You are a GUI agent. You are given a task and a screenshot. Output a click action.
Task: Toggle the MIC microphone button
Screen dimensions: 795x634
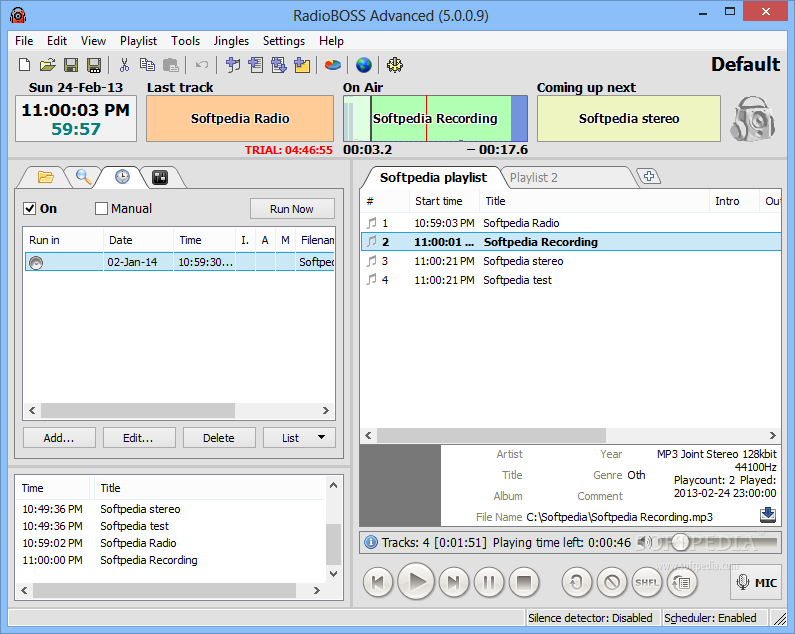pyautogui.click(x=756, y=582)
